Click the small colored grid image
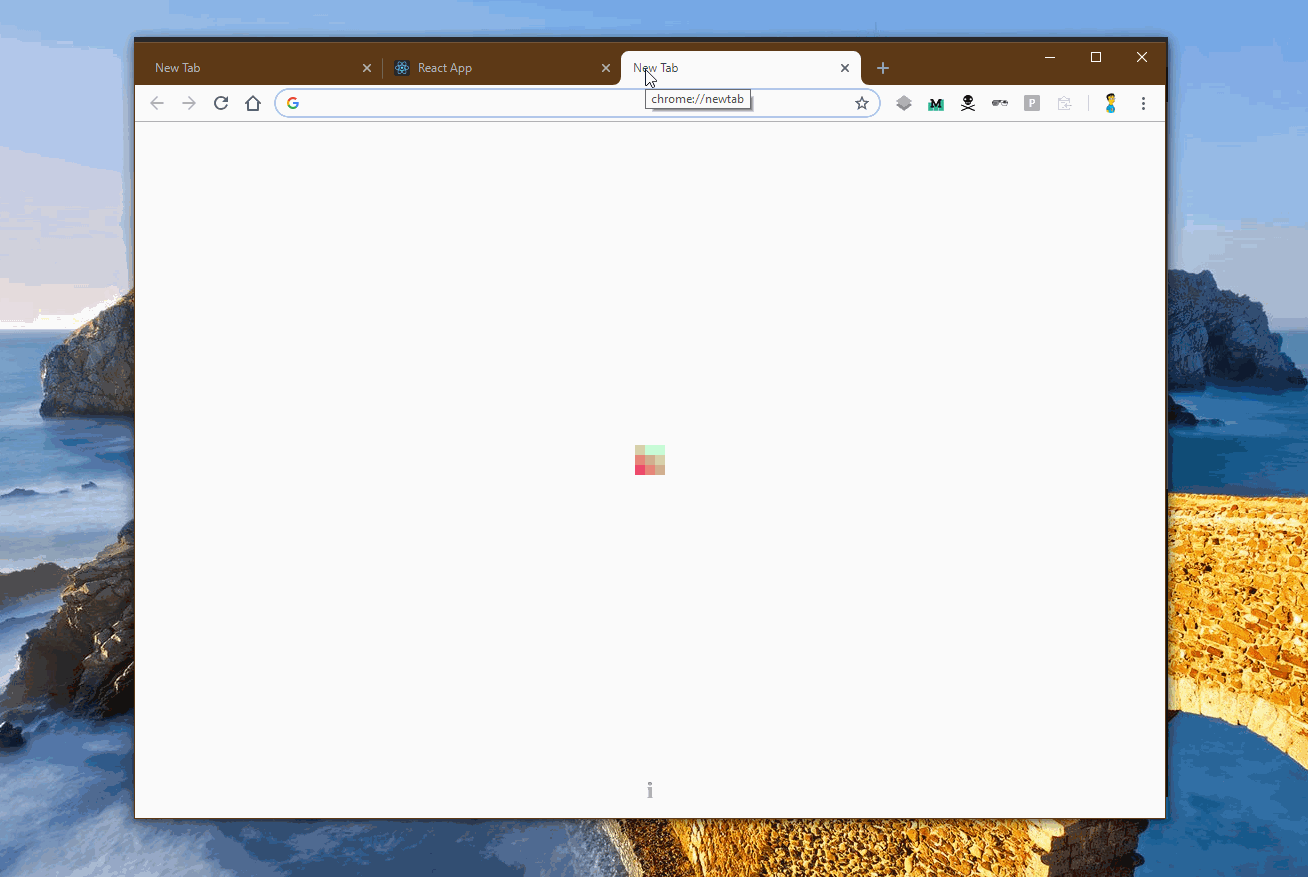Screen dimensions: 1308x877 tap(649, 459)
